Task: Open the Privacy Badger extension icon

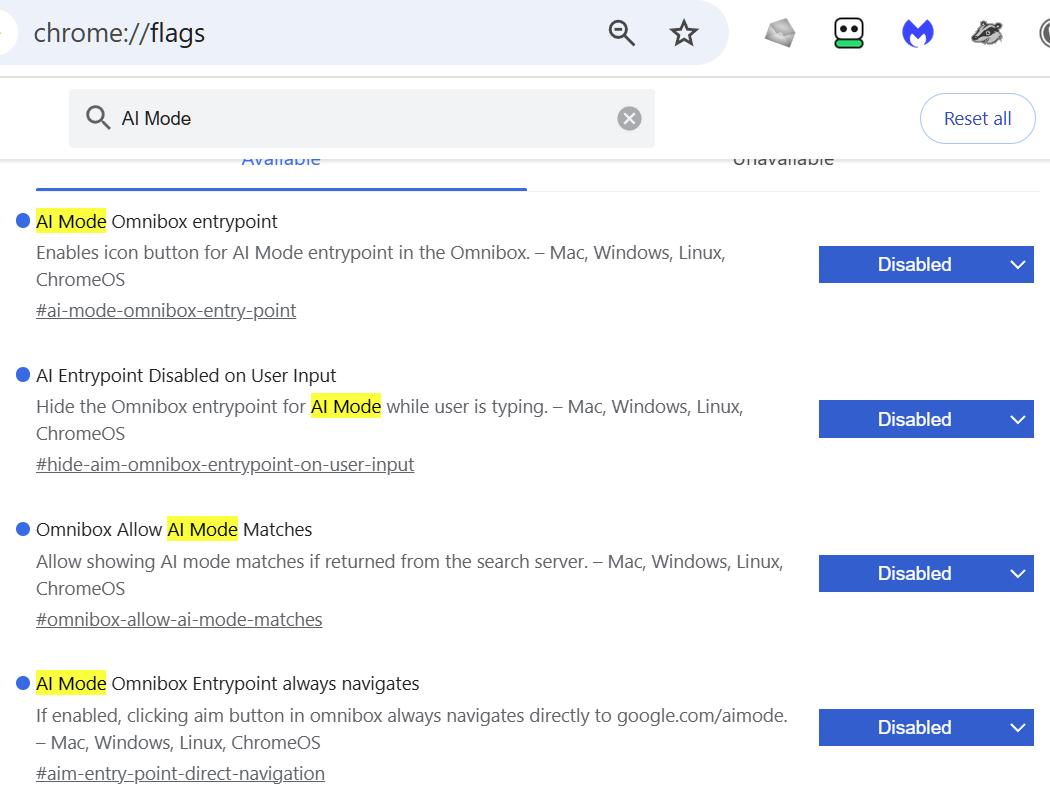Action: 987,33
